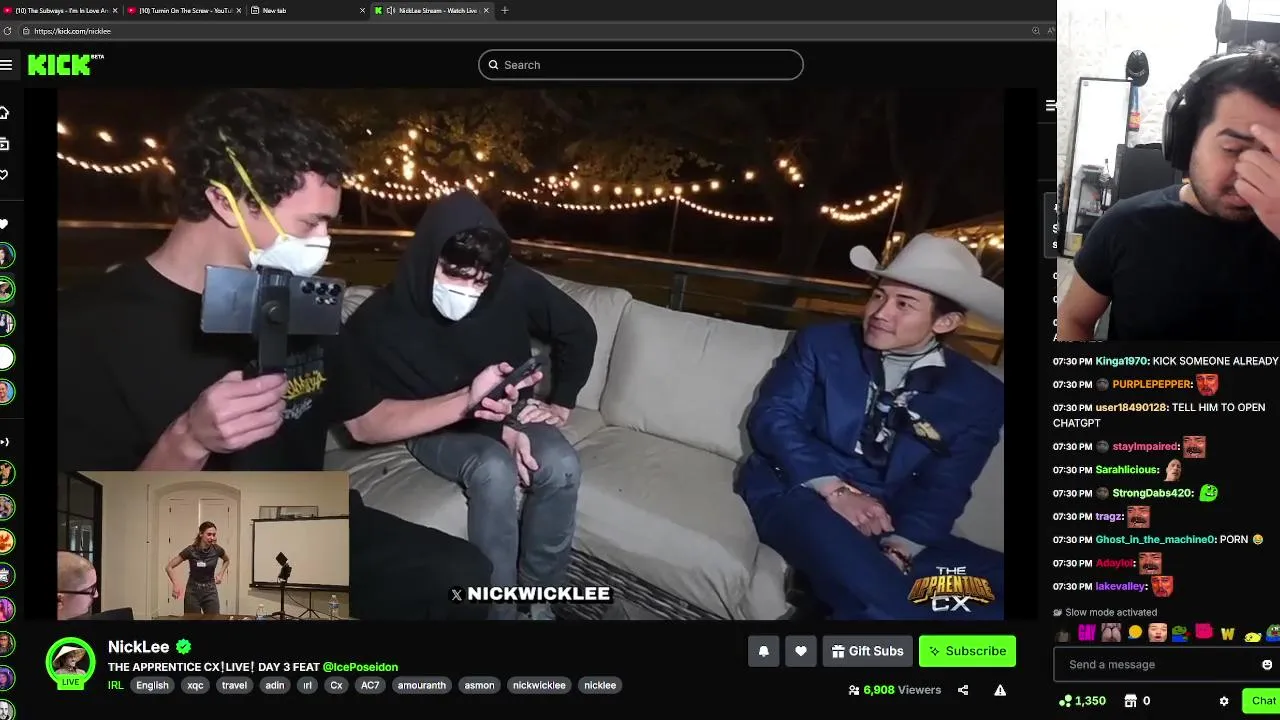Open @IcePoseidon mention link

pos(360,667)
